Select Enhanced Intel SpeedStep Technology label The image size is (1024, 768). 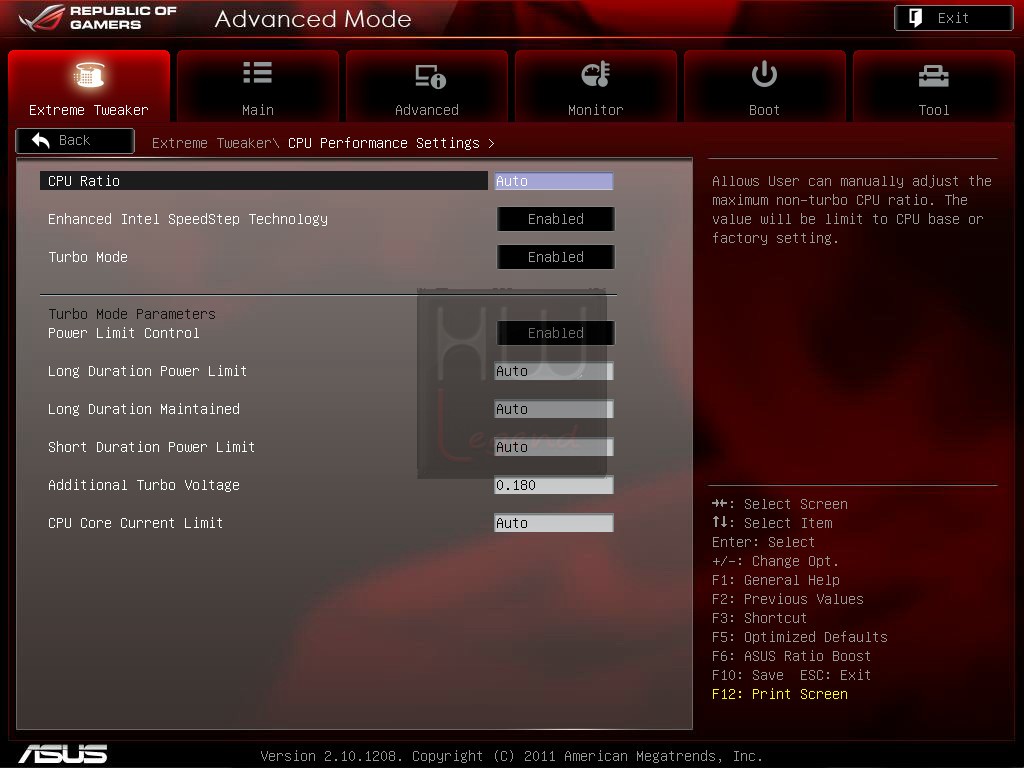188,219
